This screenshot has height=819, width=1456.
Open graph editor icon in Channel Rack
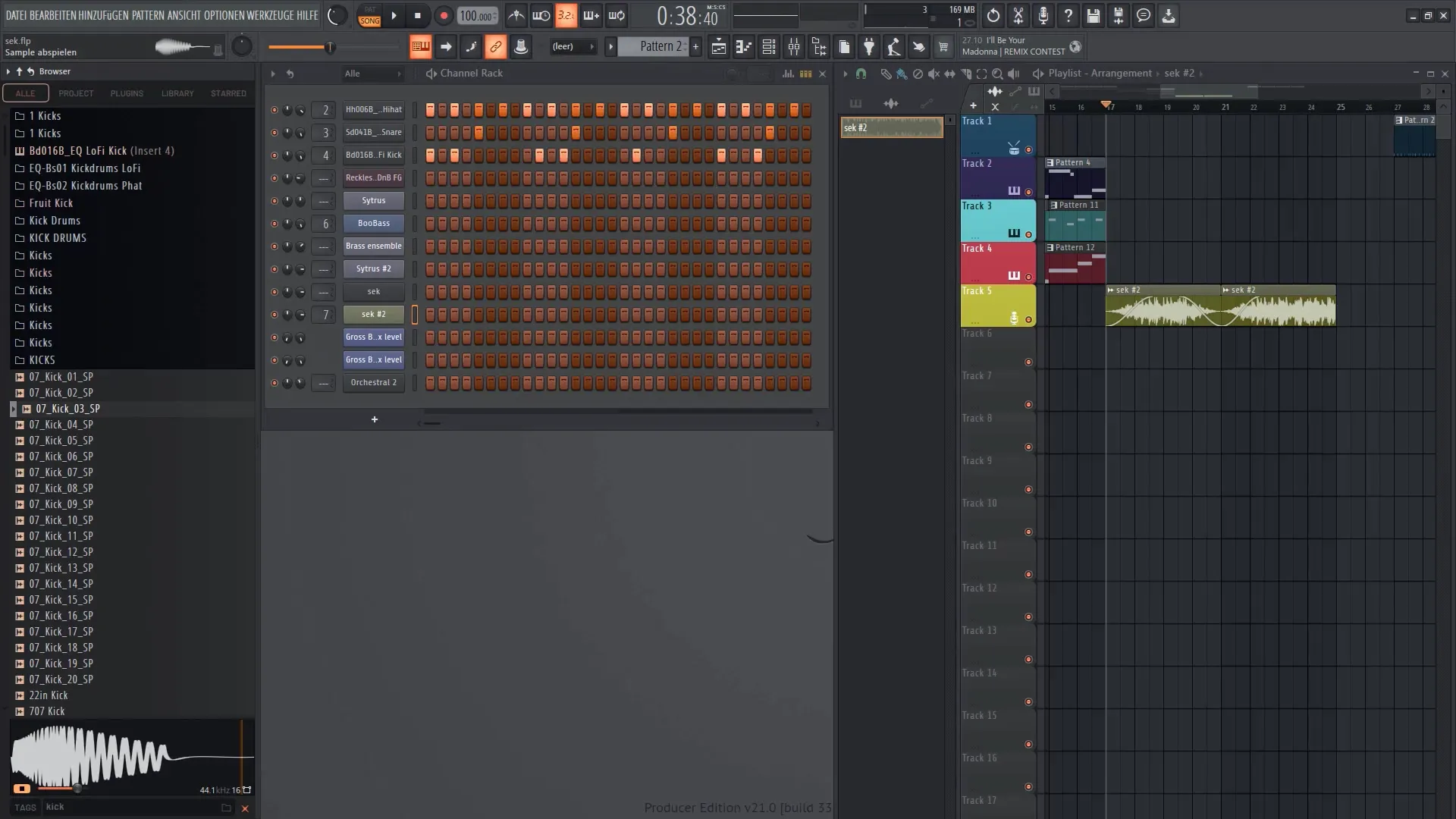[x=788, y=74]
